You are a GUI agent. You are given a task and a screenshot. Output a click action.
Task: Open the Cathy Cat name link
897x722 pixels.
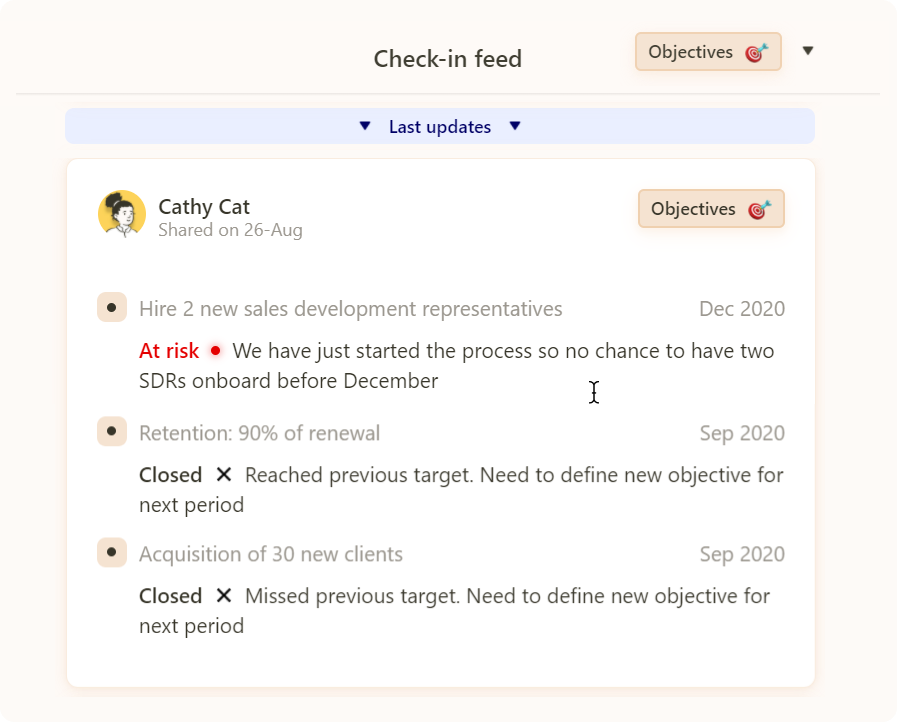click(x=204, y=207)
